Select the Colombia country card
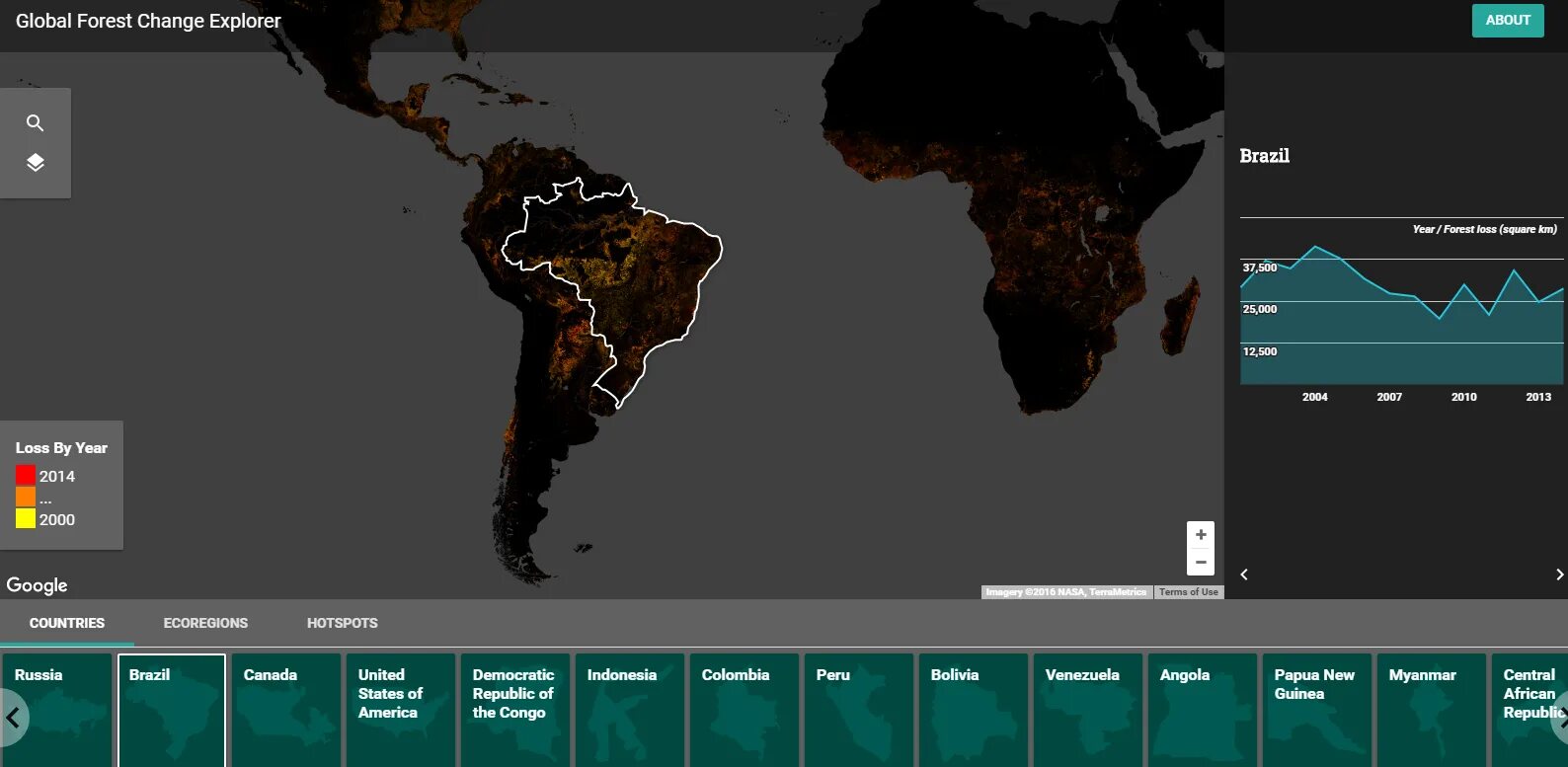The width and height of the screenshot is (1568, 767). click(x=745, y=710)
